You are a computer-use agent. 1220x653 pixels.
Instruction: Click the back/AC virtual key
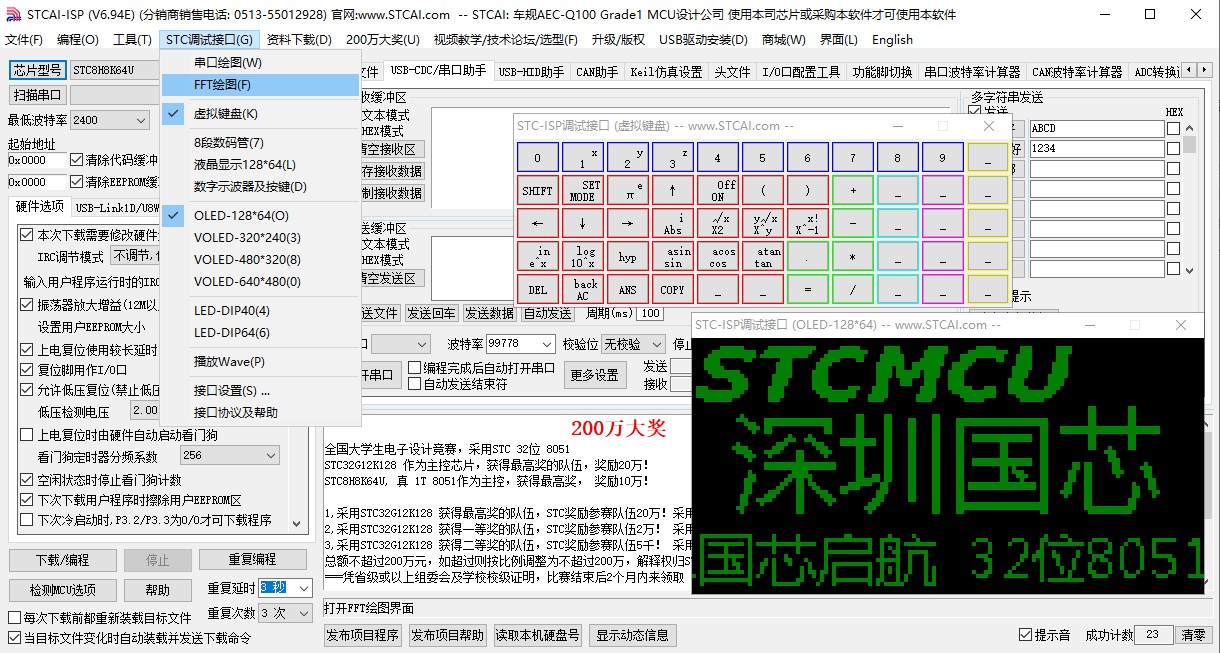[582, 289]
